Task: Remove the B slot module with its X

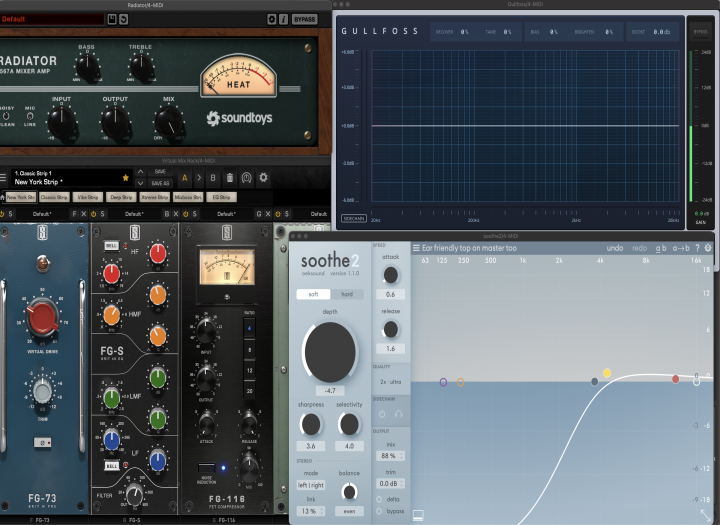Action: tap(175, 214)
